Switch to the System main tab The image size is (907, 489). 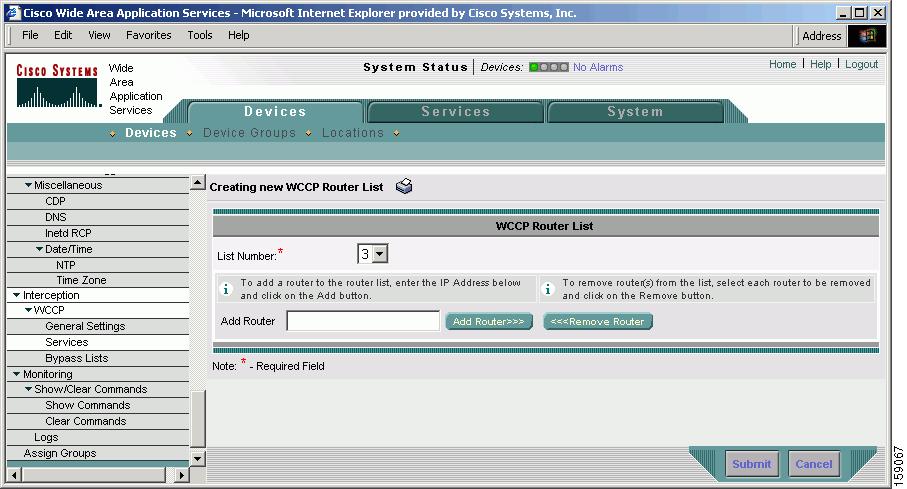tap(635, 112)
